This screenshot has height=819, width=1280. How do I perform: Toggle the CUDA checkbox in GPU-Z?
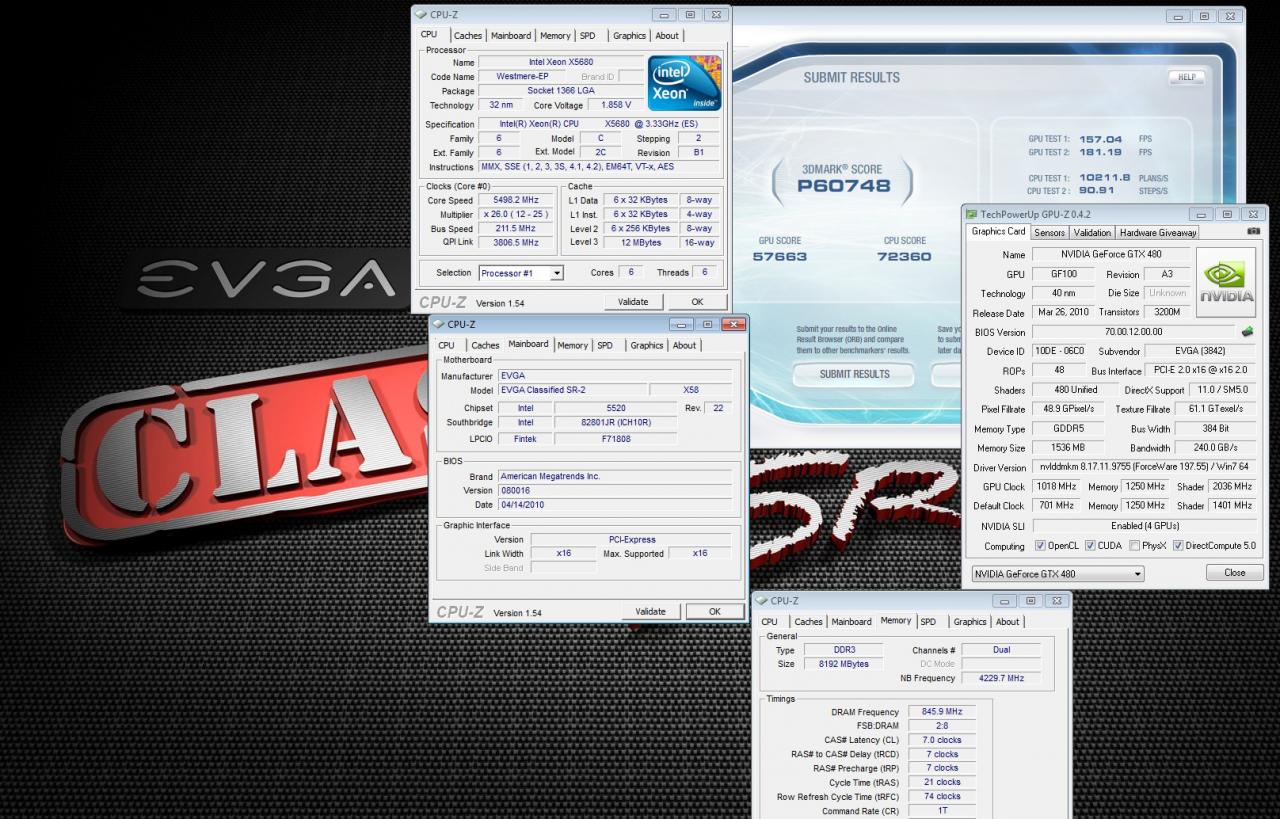(x=1091, y=546)
